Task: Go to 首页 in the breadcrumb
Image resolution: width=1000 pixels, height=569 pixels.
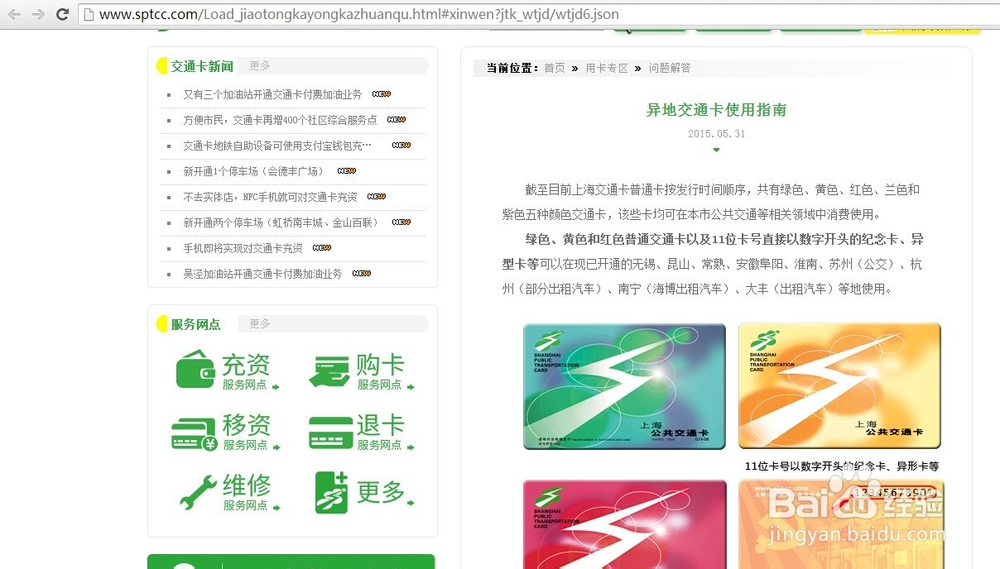Action: 554,68
